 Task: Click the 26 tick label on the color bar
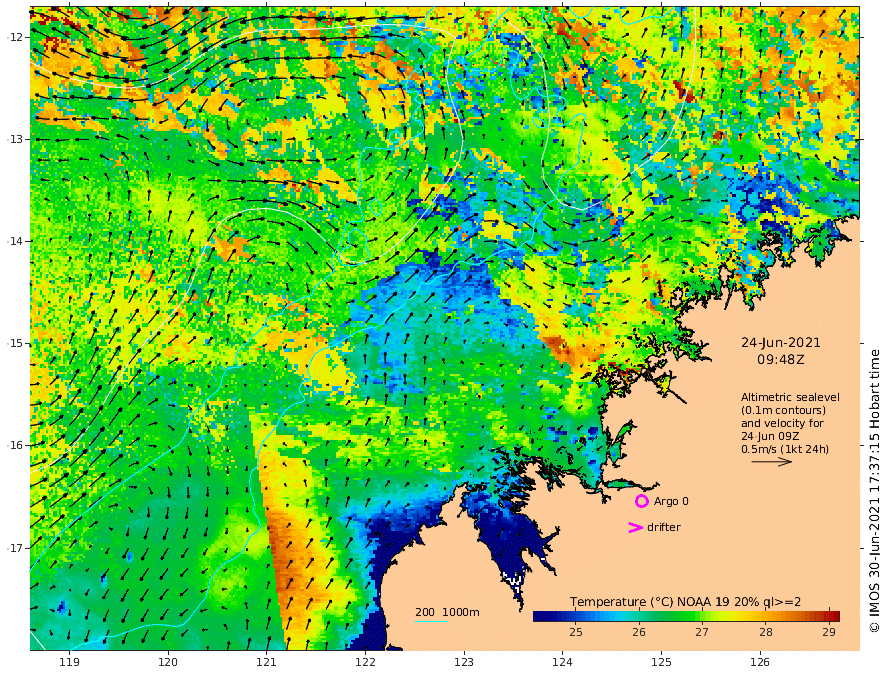[639, 632]
